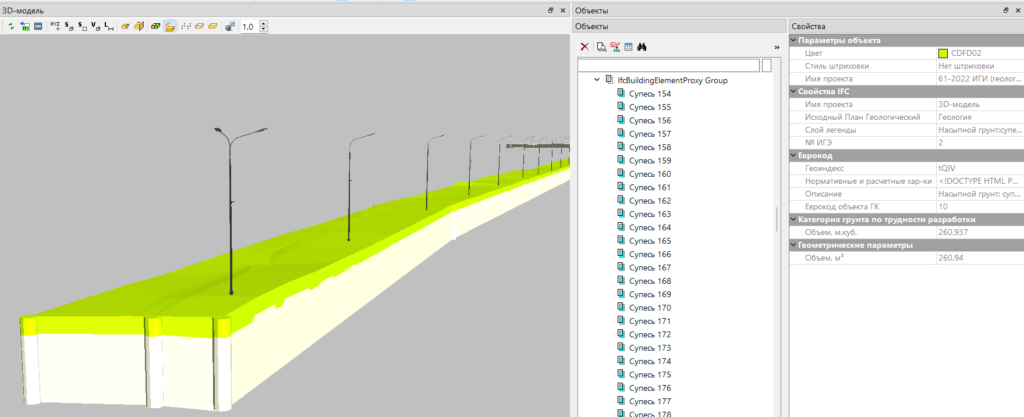Click the yellow block with red arrow icon
Viewport: 1024px width, 417px height.
coord(138,27)
